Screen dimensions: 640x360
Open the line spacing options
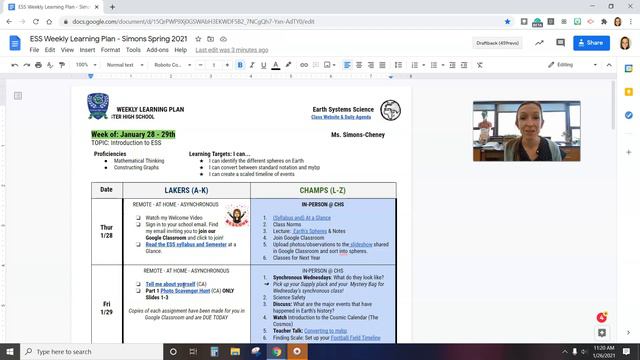coord(398,65)
